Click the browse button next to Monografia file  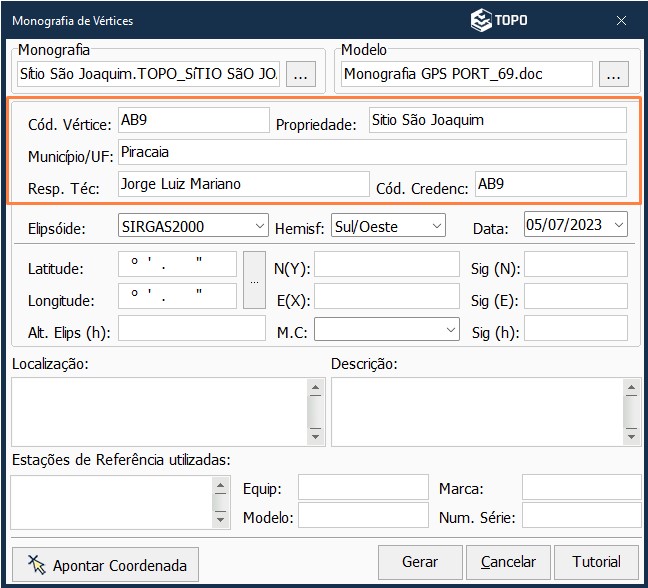coord(301,74)
